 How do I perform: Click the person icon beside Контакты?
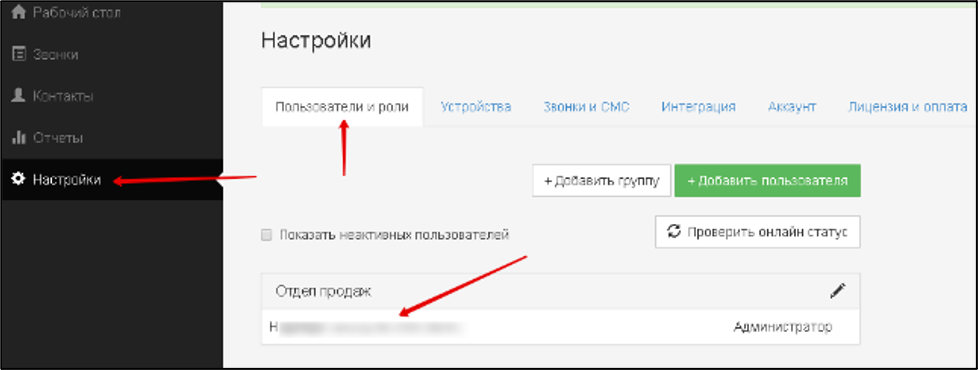pos(19,95)
